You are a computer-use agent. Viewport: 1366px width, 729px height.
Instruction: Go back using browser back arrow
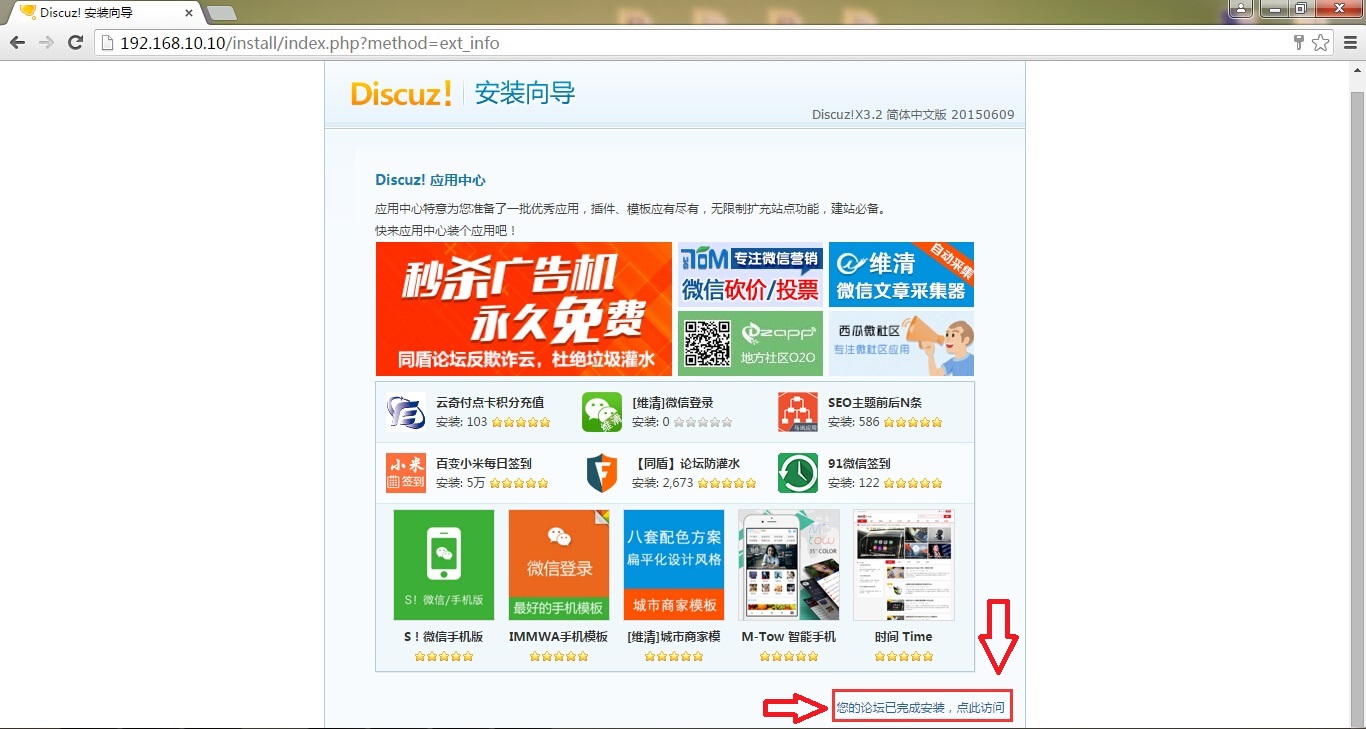[17, 43]
